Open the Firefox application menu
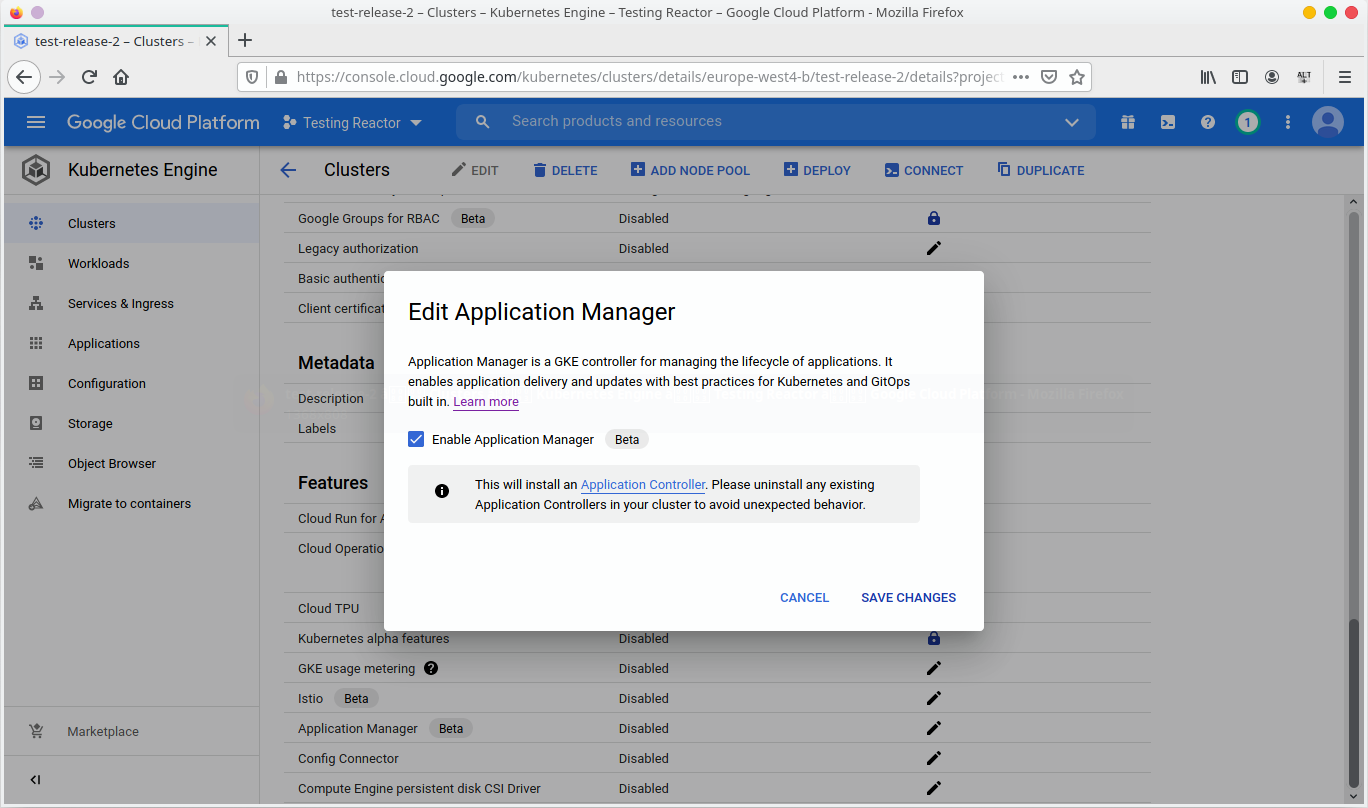1368x808 pixels. (x=1344, y=77)
